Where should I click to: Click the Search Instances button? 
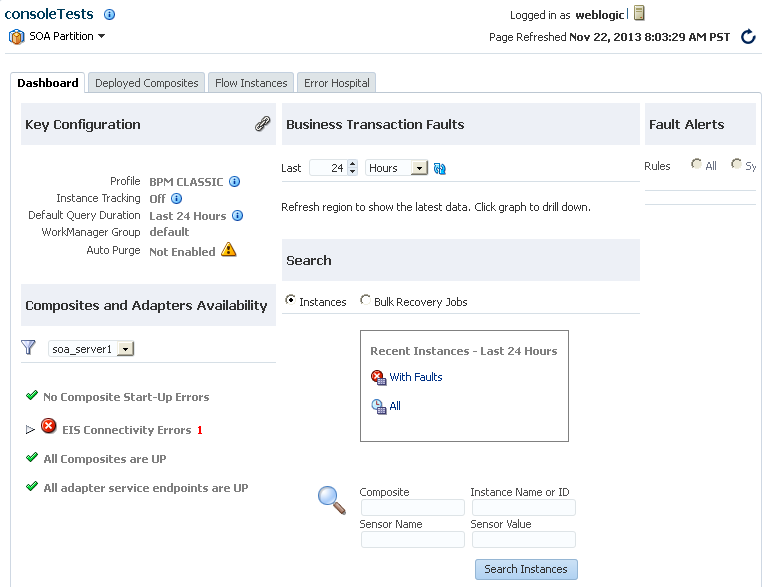526,569
